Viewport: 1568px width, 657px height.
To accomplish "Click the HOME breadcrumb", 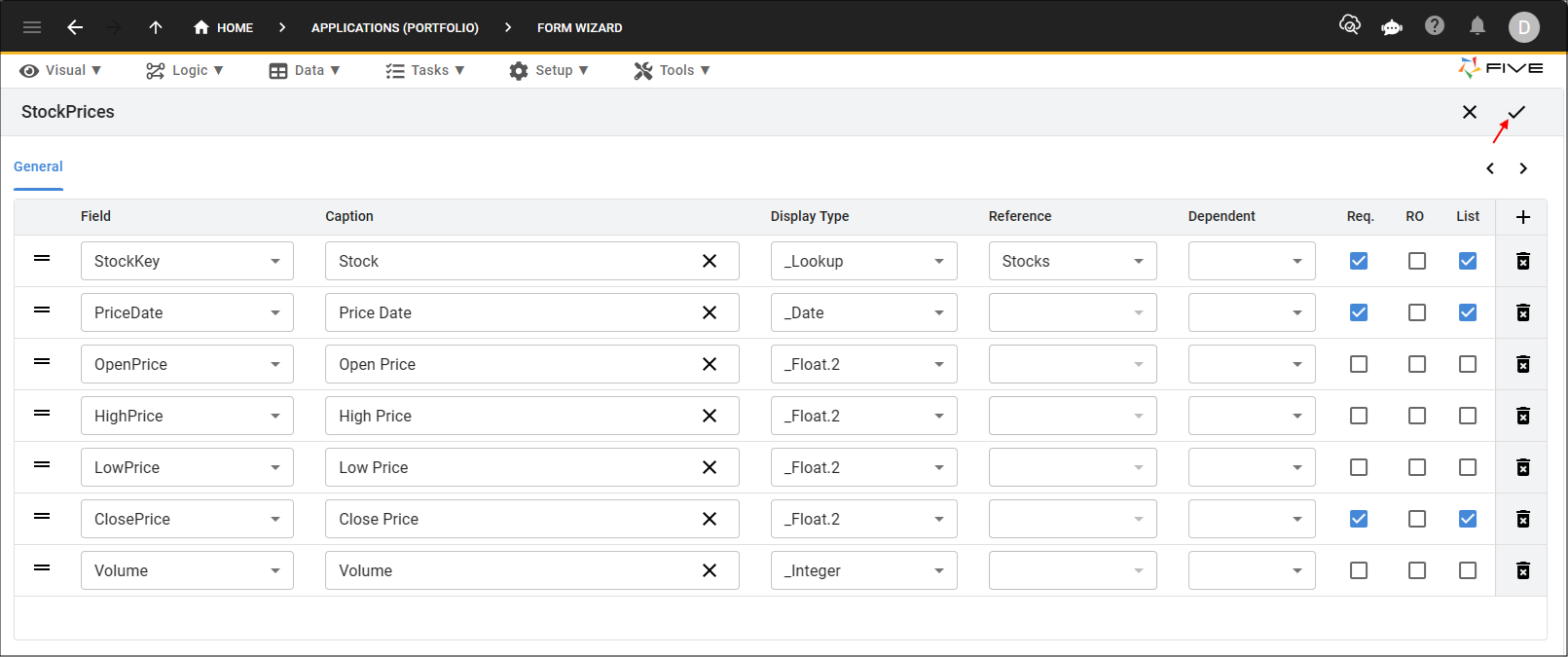I will tap(224, 27).
